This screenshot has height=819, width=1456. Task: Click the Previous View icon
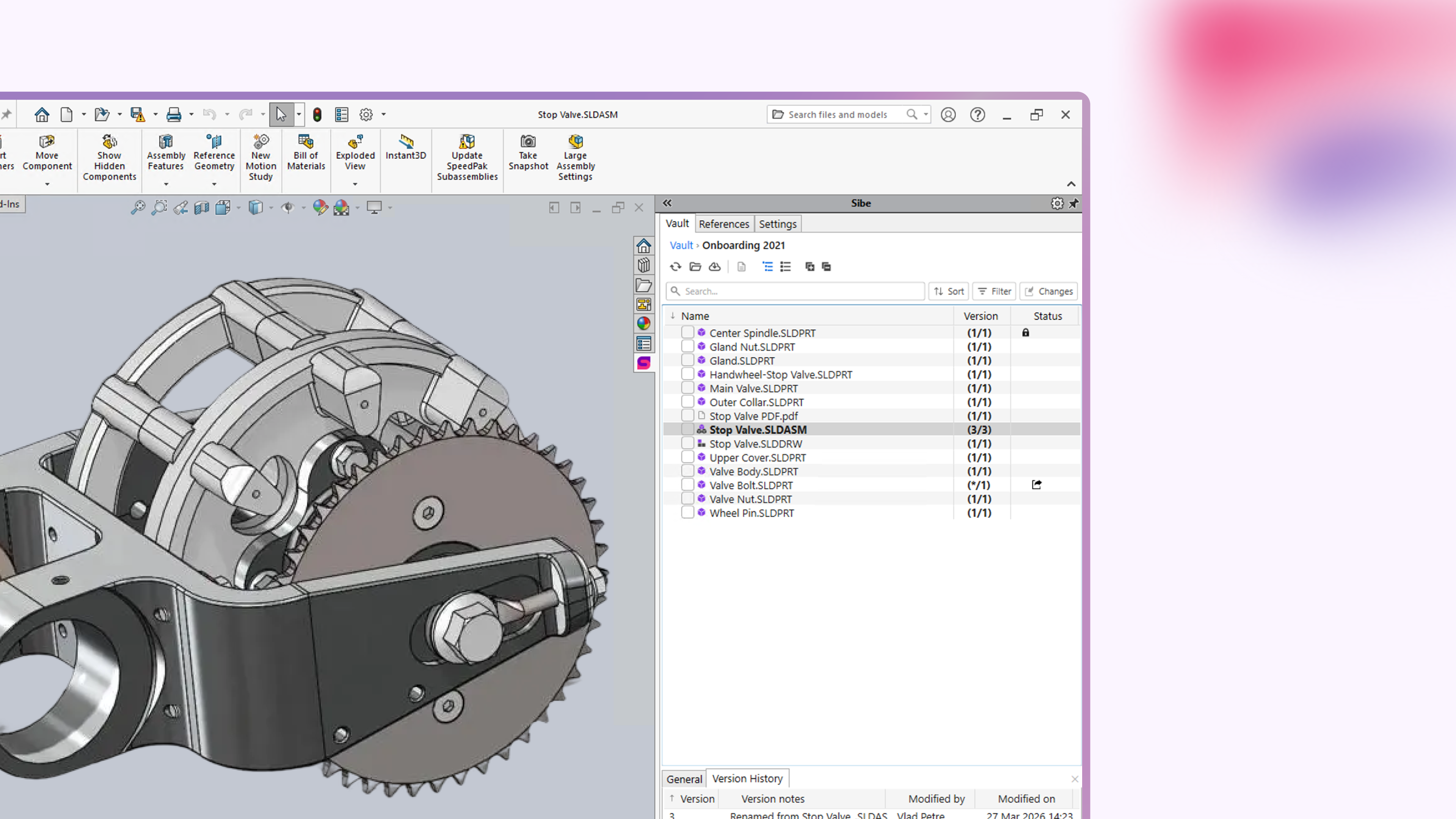[x=181, y=208]
